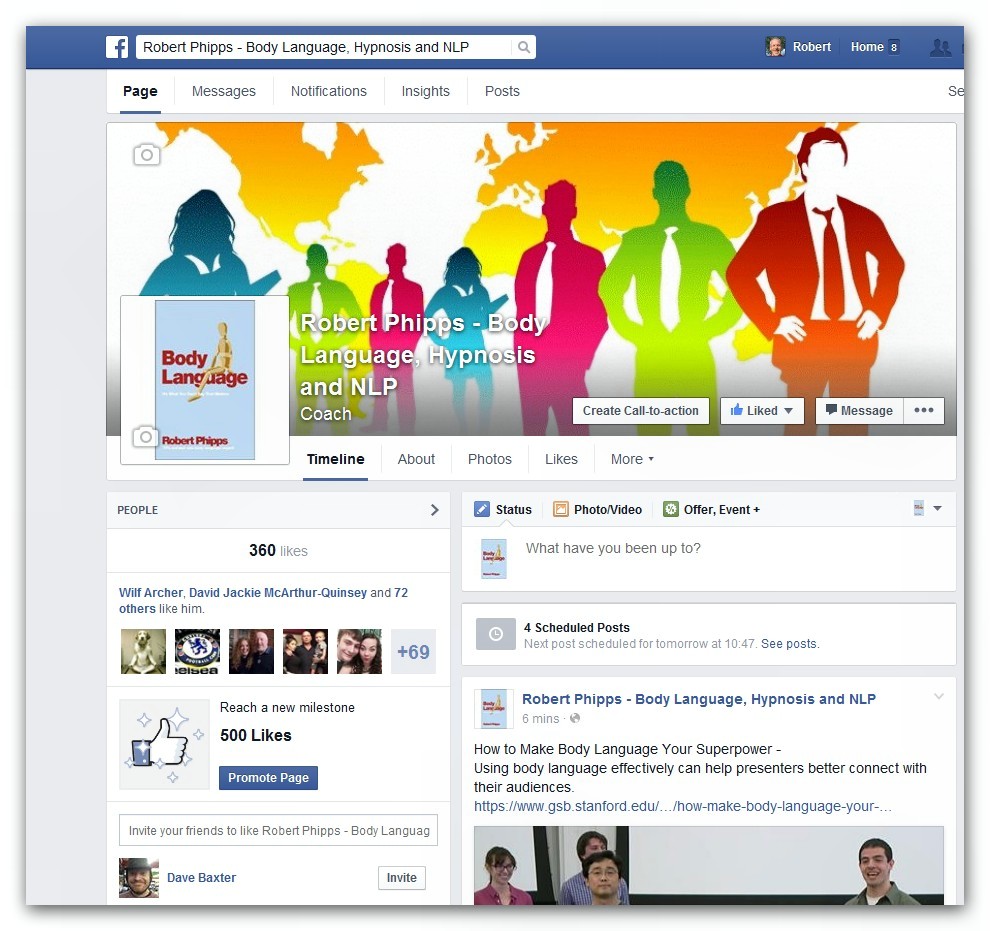Click Dave Baxter's avatar photo
This screenshot has width=990, height=931.
(x=139, y=877)
